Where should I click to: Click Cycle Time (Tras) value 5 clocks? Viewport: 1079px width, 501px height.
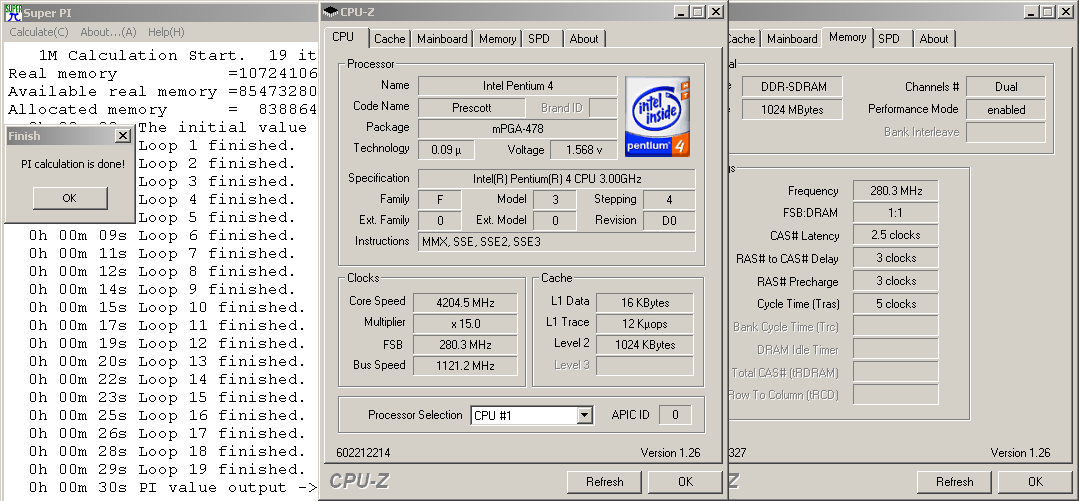[x=896, y=303]
